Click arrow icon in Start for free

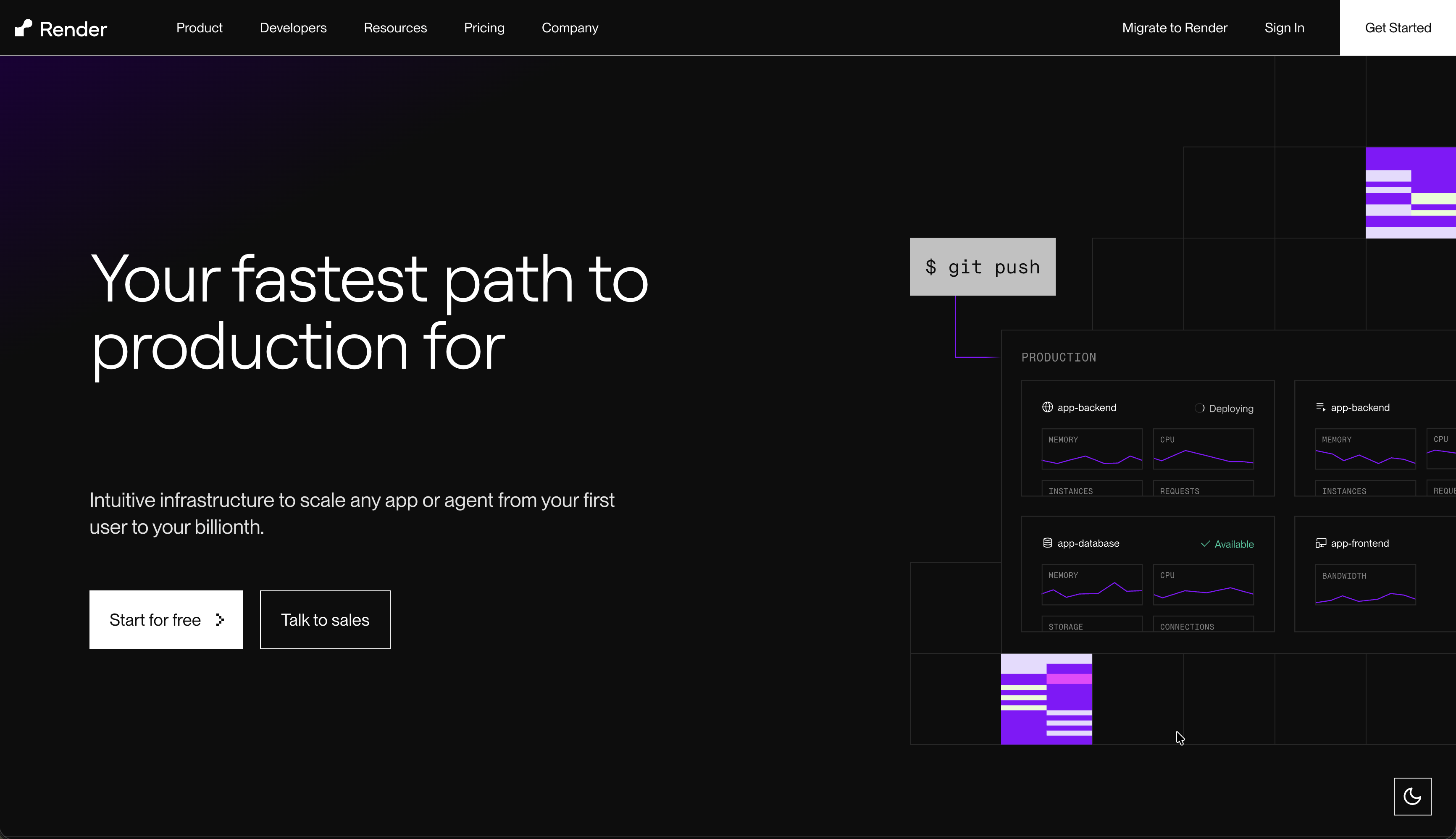tap(220, 620)
